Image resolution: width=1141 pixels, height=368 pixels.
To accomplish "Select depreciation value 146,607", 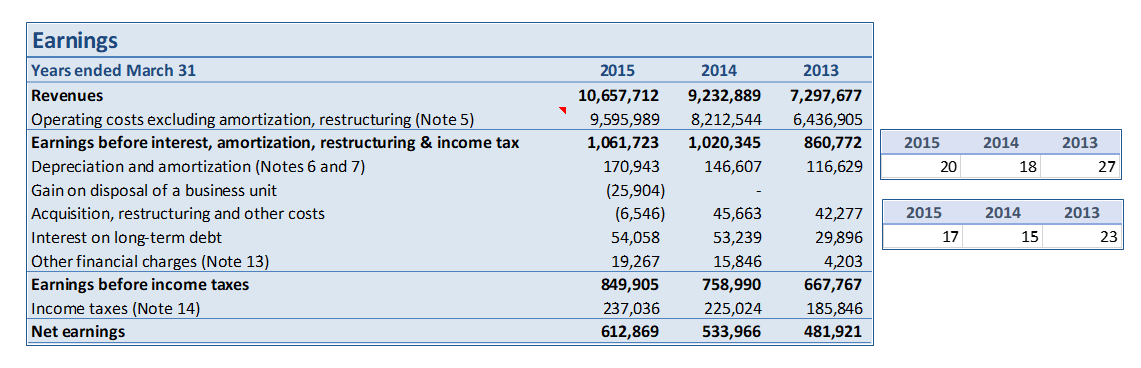I will point(734,167).
